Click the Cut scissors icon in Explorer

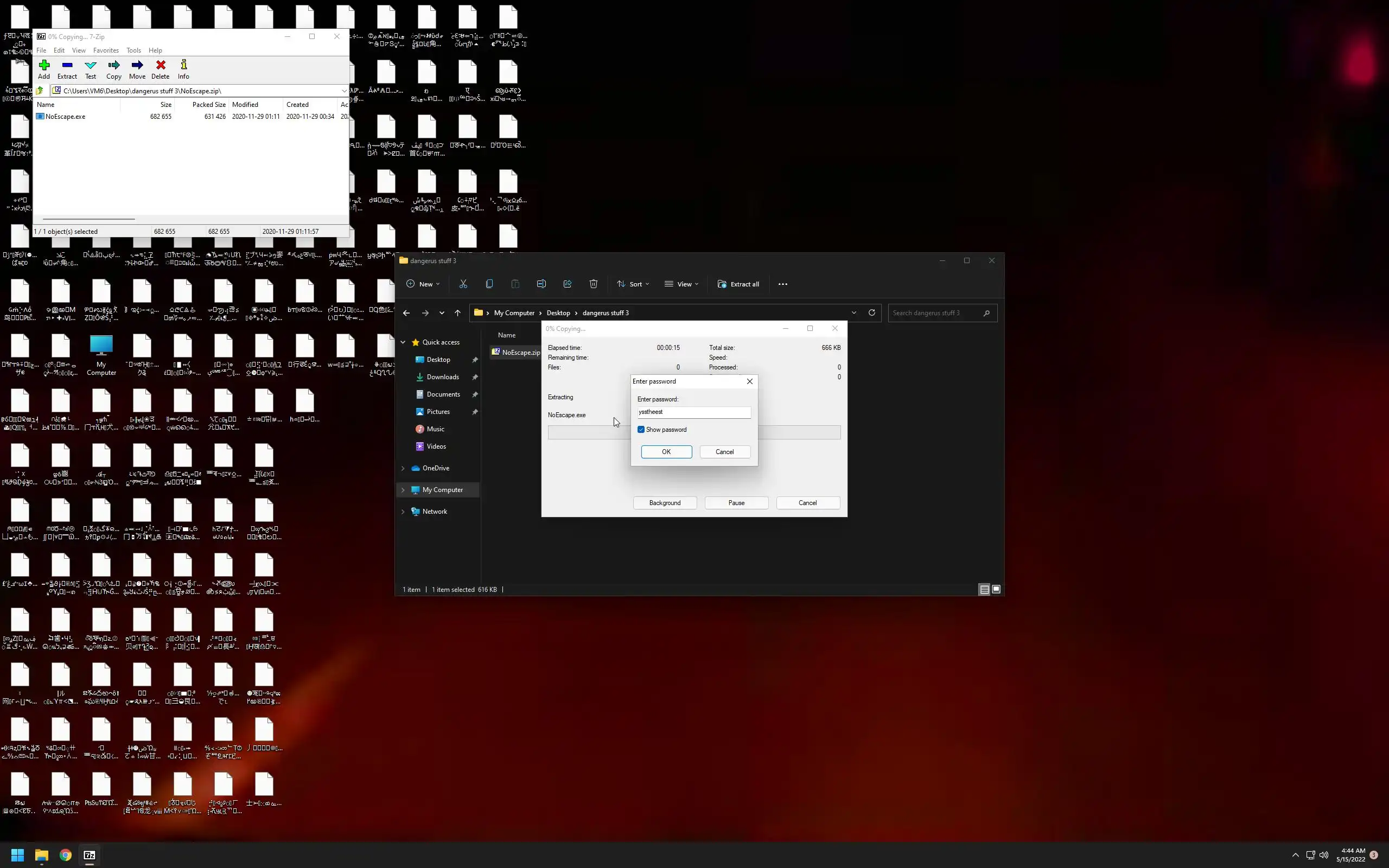tap(463, 284)
